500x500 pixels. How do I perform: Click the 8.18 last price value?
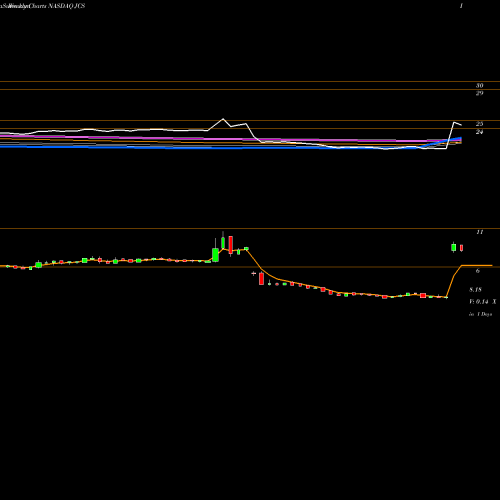pyautogui.click(x=475, y=290)
